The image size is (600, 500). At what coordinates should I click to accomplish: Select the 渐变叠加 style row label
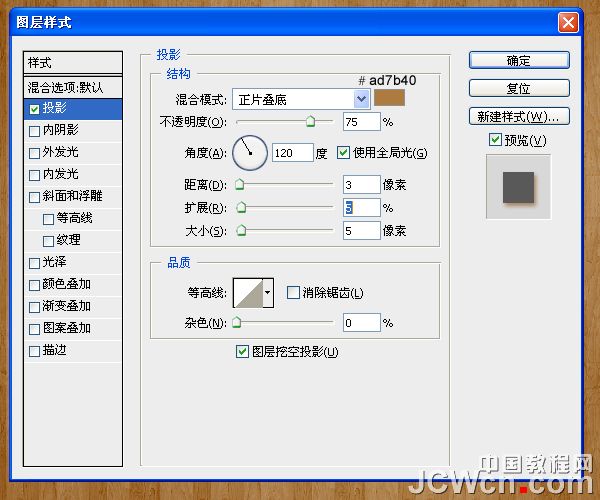(x=67, y=306)
